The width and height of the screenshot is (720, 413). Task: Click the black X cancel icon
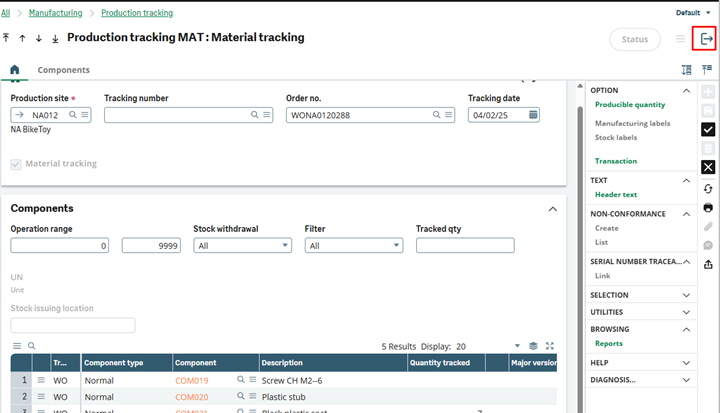(708, 167)
